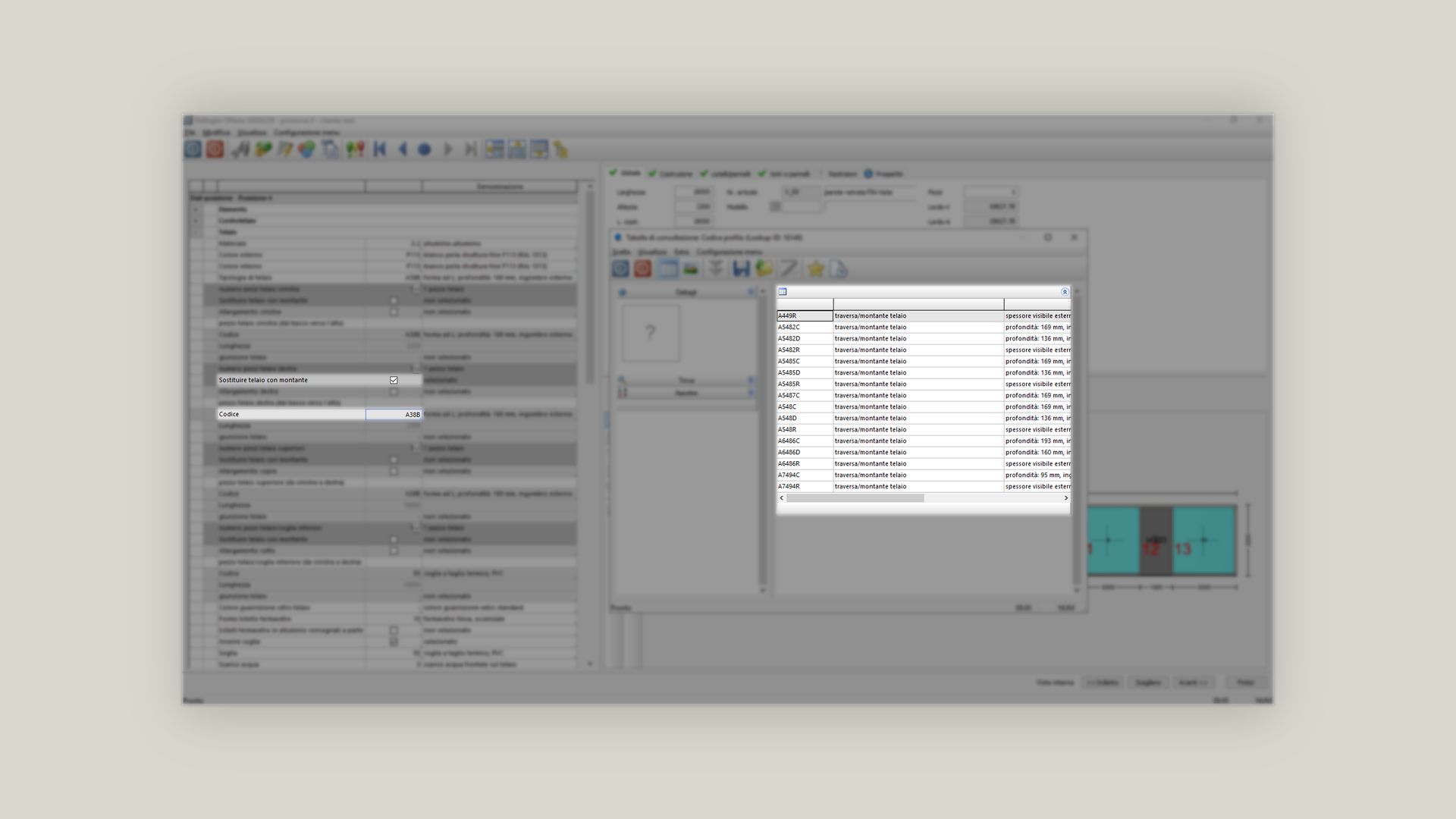Open Configurazione menu in lookup window
The image size is (1456, 819).
pyautogui.click(x=729, y=252)
